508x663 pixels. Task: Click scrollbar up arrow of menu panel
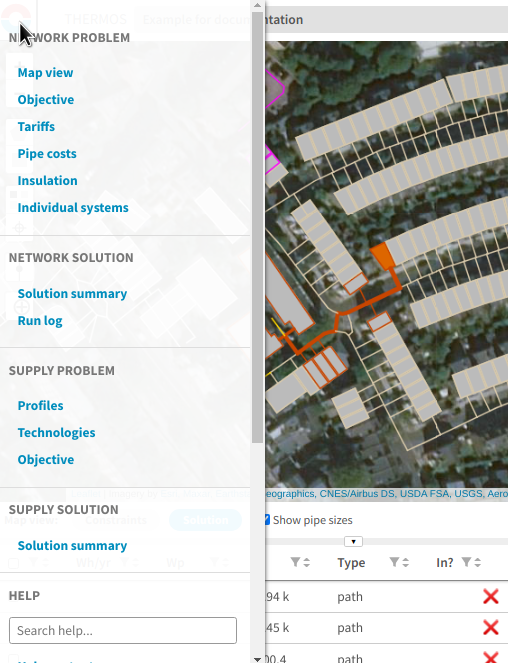pyautogui.click(x=258, y=5)
